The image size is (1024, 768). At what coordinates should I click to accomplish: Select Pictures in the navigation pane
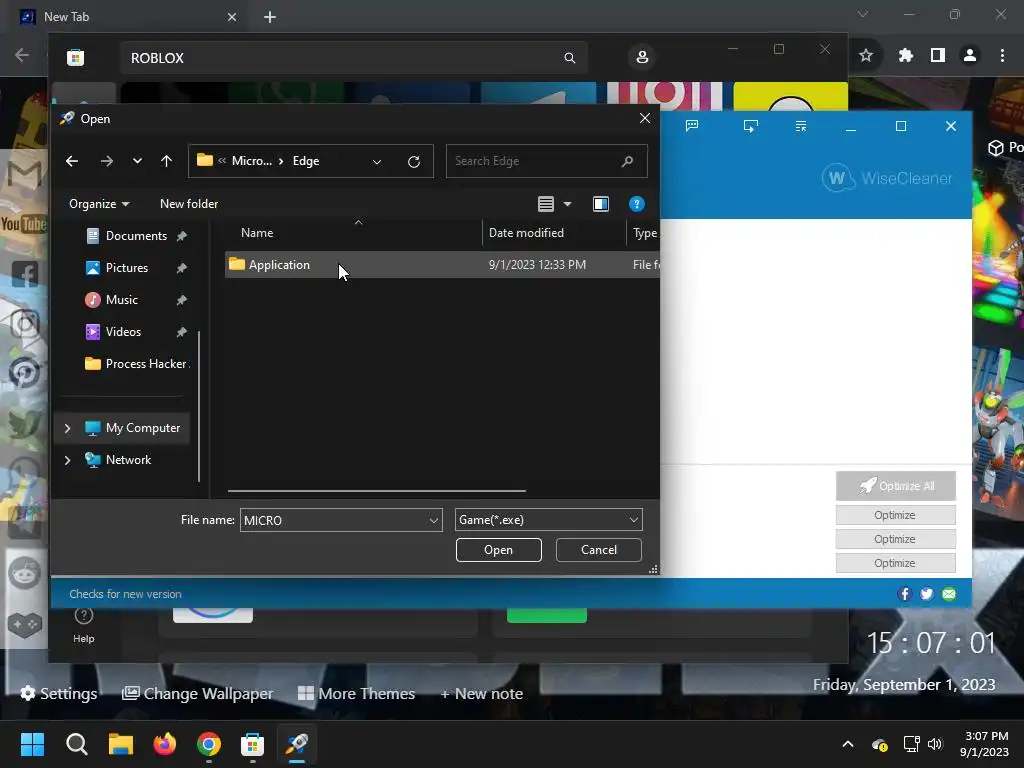127,268
